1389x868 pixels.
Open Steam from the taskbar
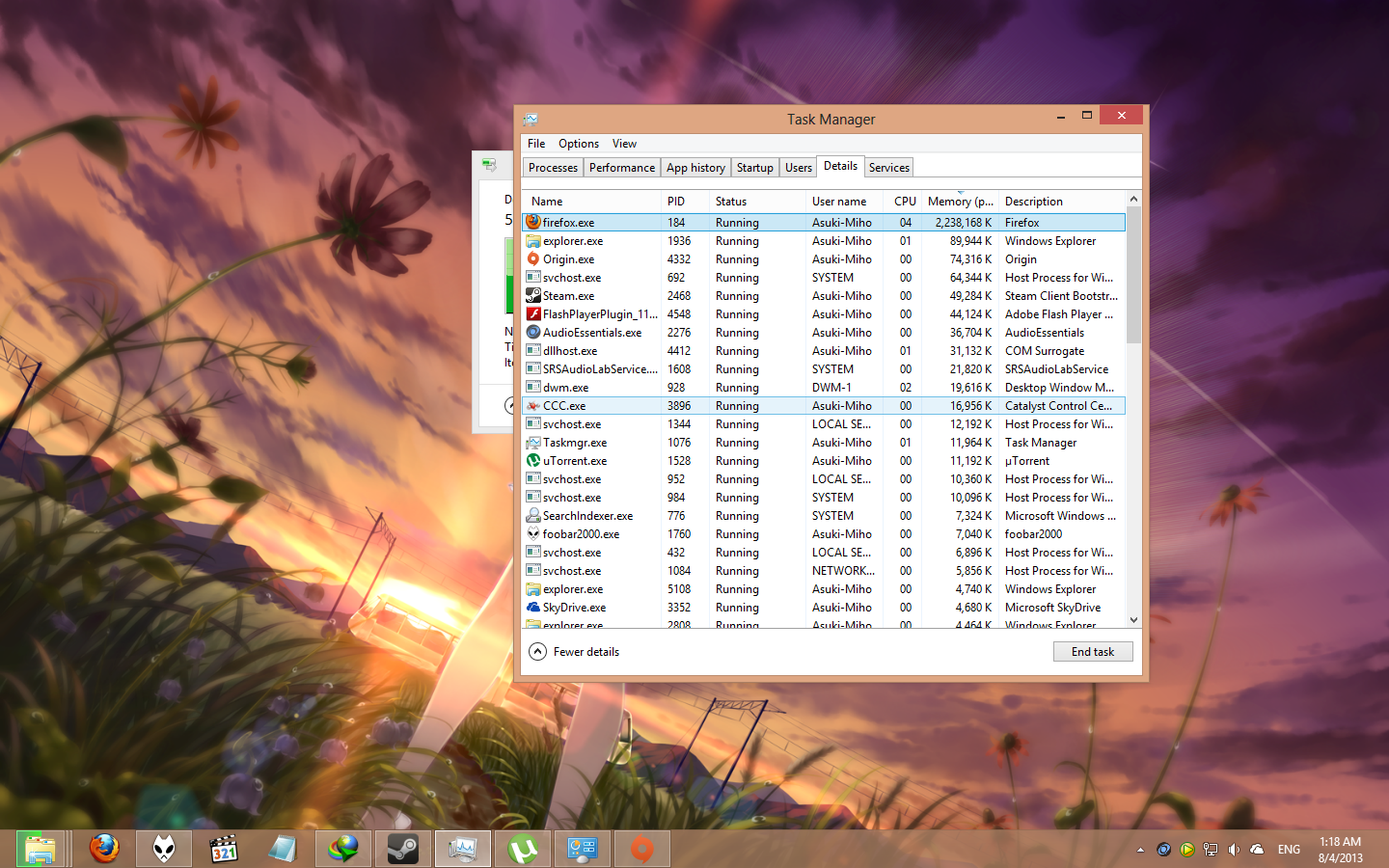(x=402, y=849)
